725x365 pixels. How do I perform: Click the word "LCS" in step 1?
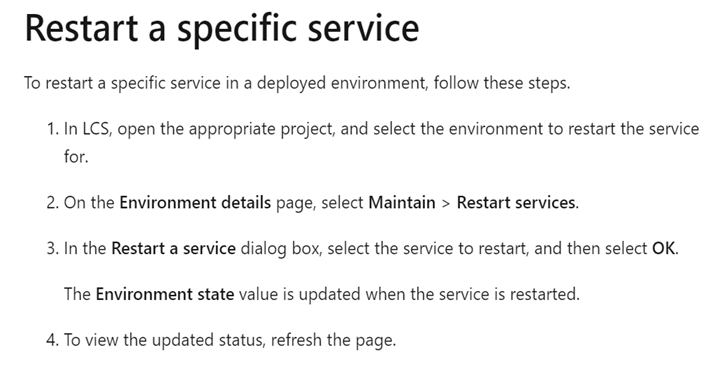point(96,129)
